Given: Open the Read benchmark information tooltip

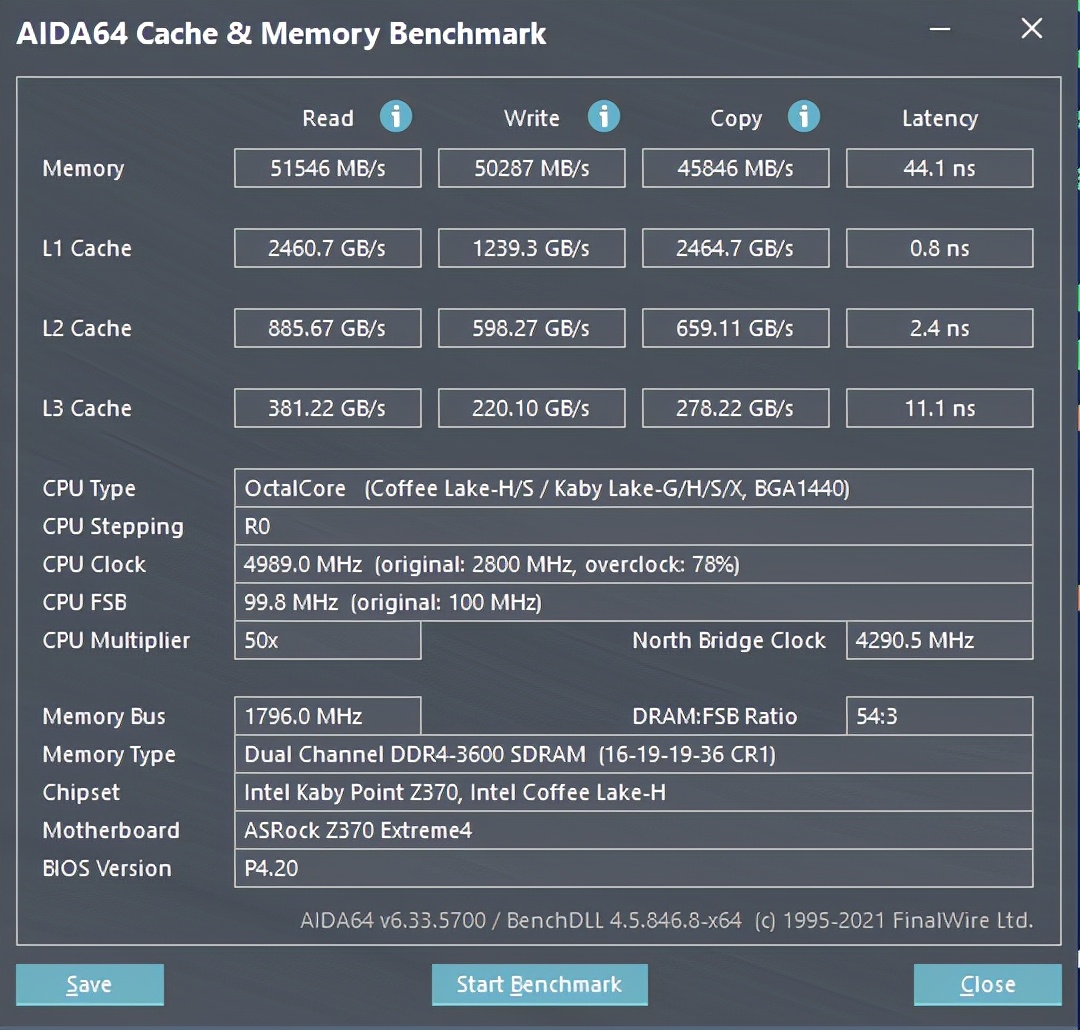Looking at the screenshot, I should [396, 117].
